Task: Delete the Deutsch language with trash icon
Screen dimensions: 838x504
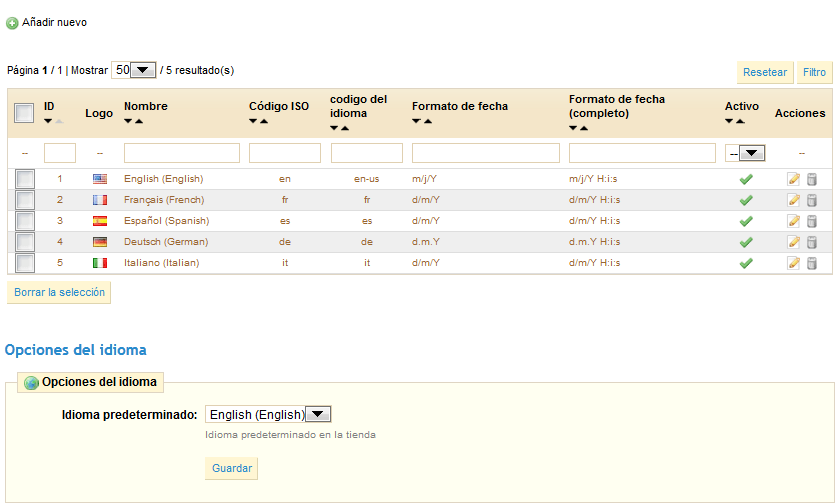Action: (x=811, y=242)
